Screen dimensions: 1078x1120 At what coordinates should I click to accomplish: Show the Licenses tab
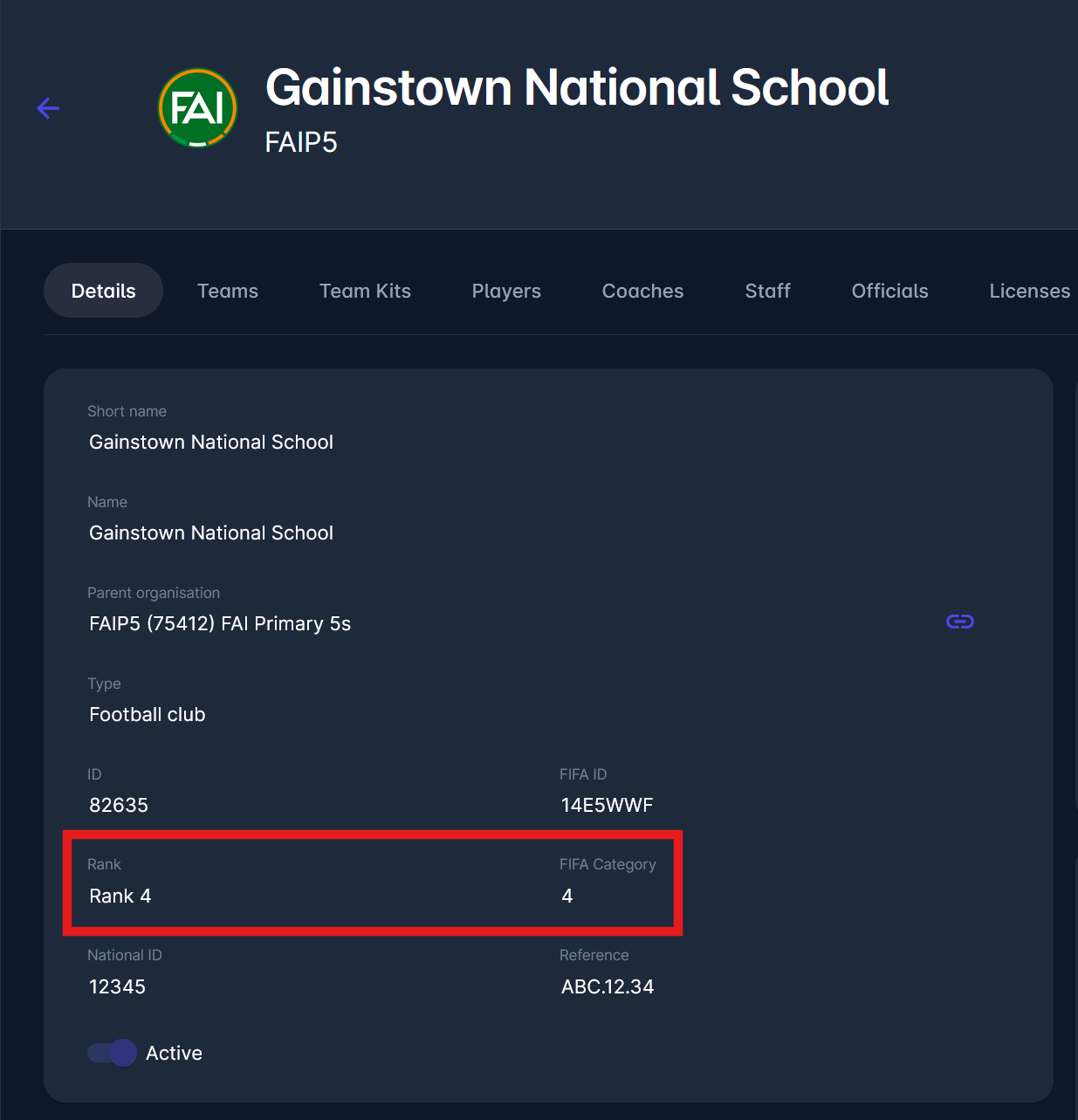pos(1029,291)
